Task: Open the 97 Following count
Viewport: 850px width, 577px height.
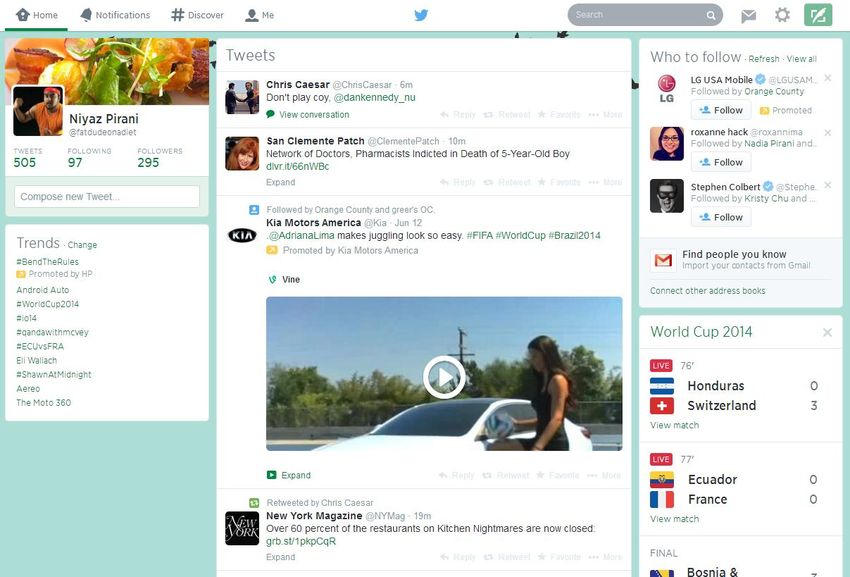Action: pos(89,158)
